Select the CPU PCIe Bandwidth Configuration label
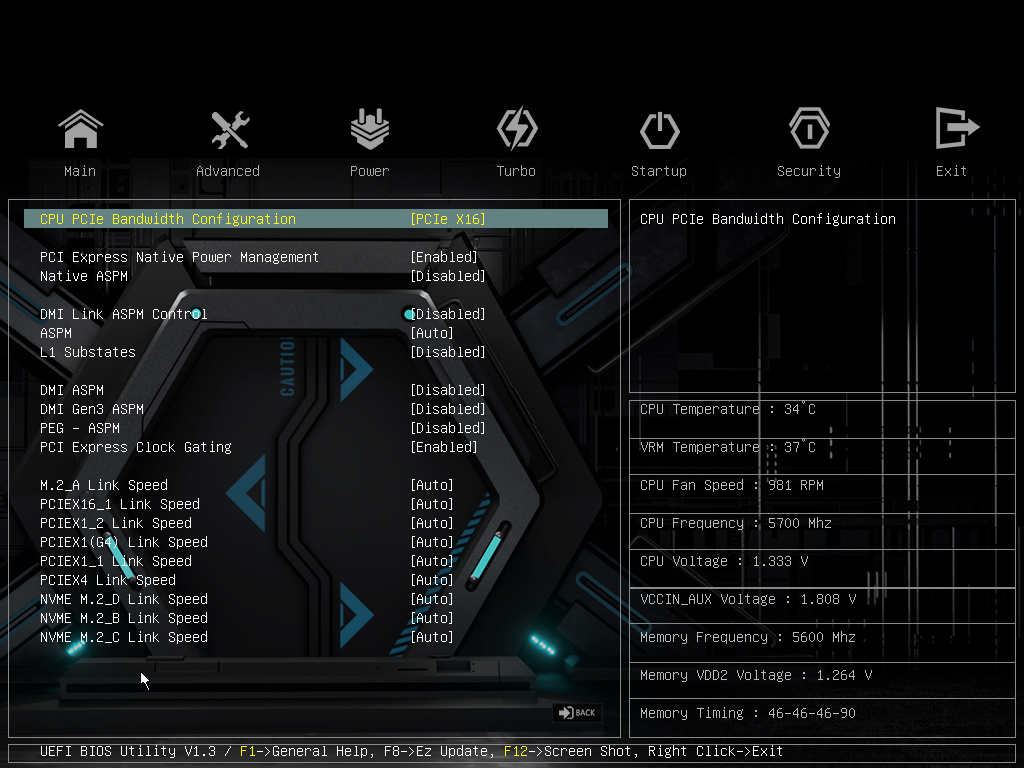The width and height of the screenshot is (1024, 768). [168, 219]
